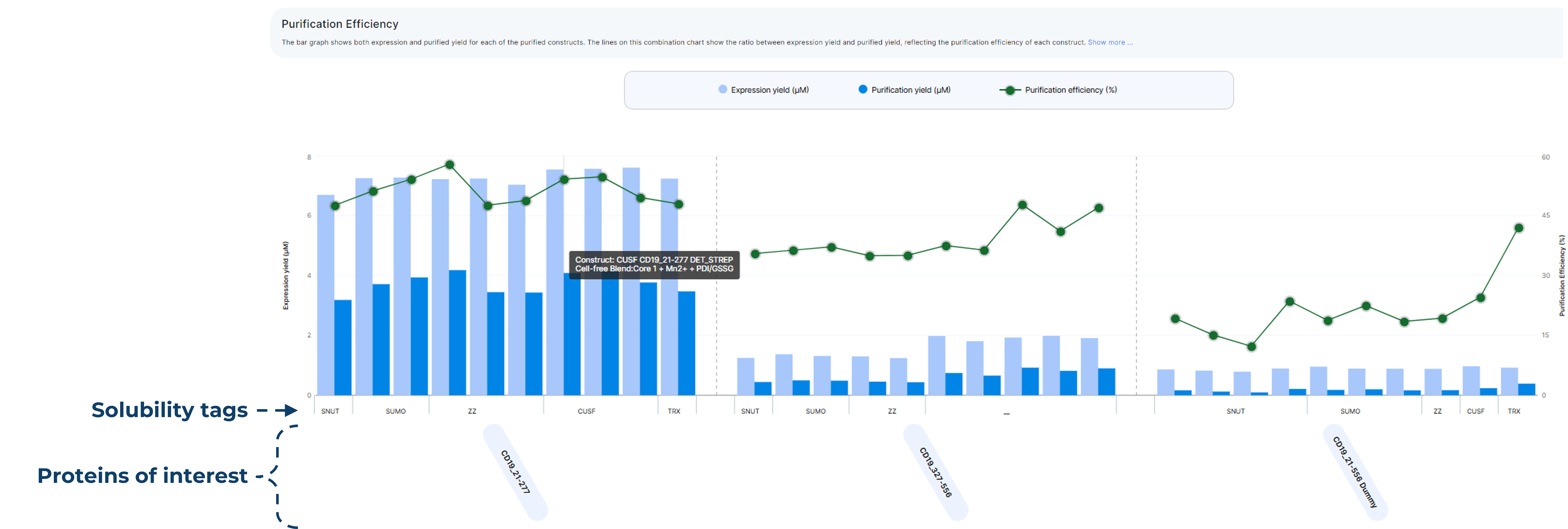1568x529 pixels.
Task: Click the TRX tag under CD19_21-277 group
Action: click(674, 411)
